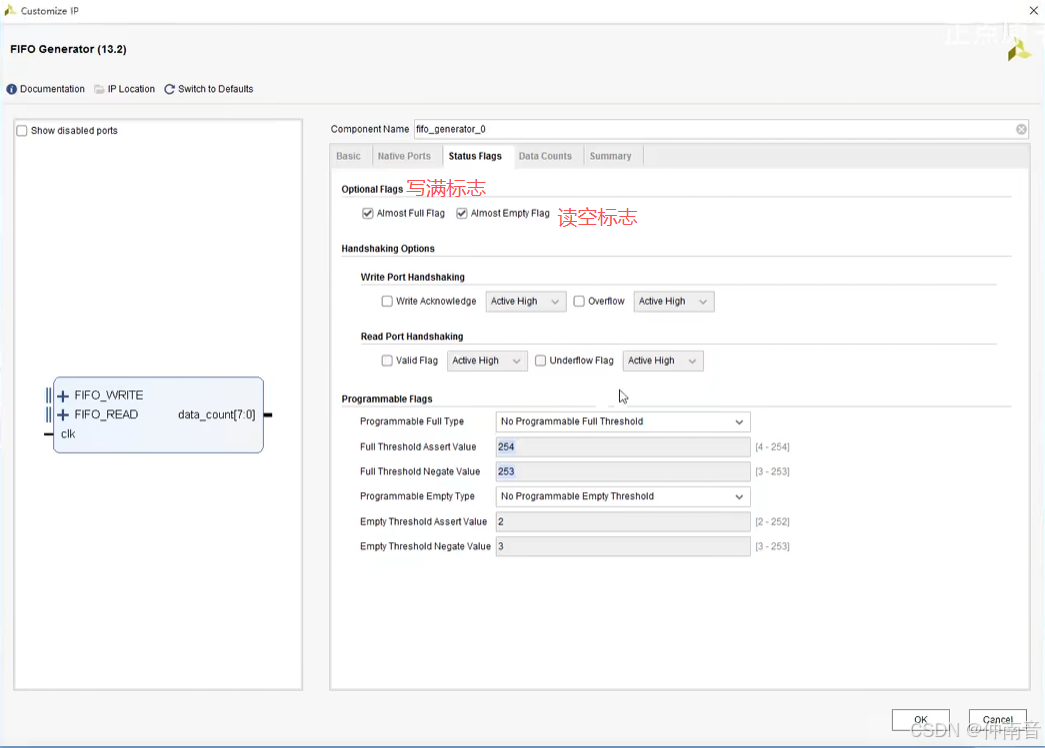Close the Customize IP window
The width and height of the screenshot is (1045, 748).
point(1034,11)
